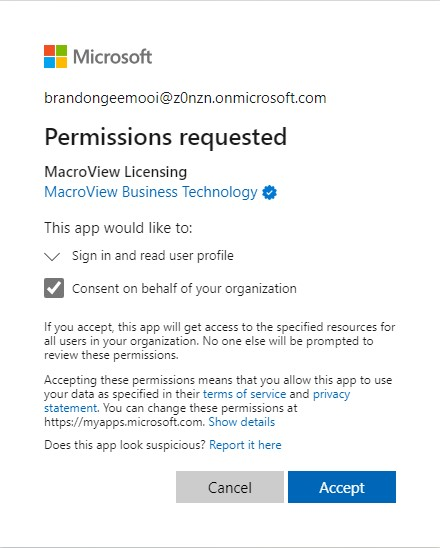Click the blue verified publisher badge

pyautogui.click(x=269, y=193)
